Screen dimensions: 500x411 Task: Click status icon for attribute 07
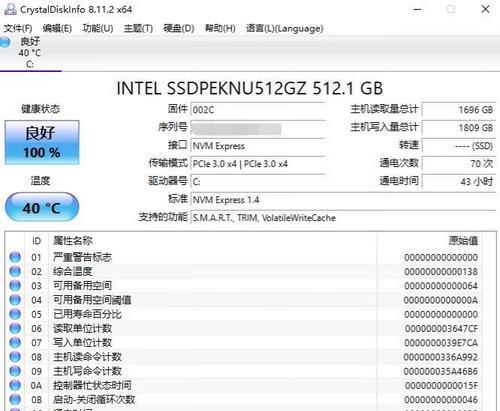click(15, 342)
